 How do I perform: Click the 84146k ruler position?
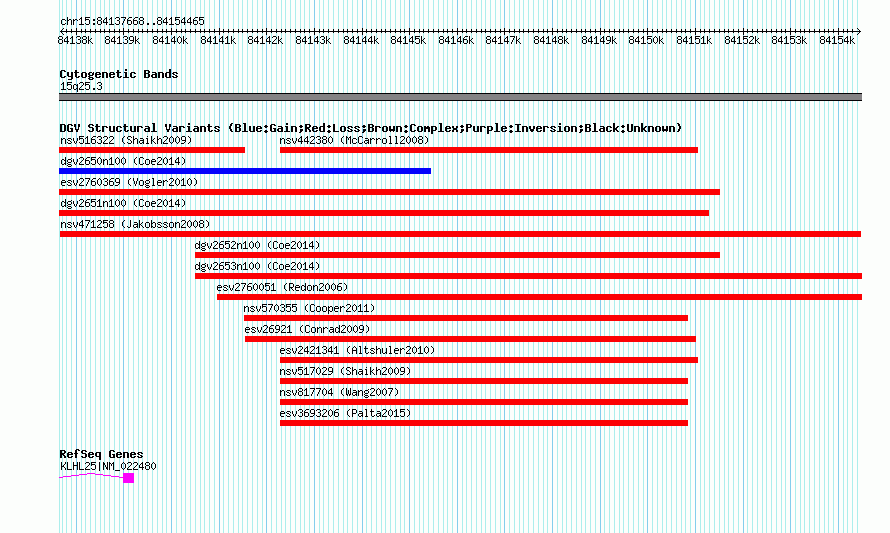point(456,40)
